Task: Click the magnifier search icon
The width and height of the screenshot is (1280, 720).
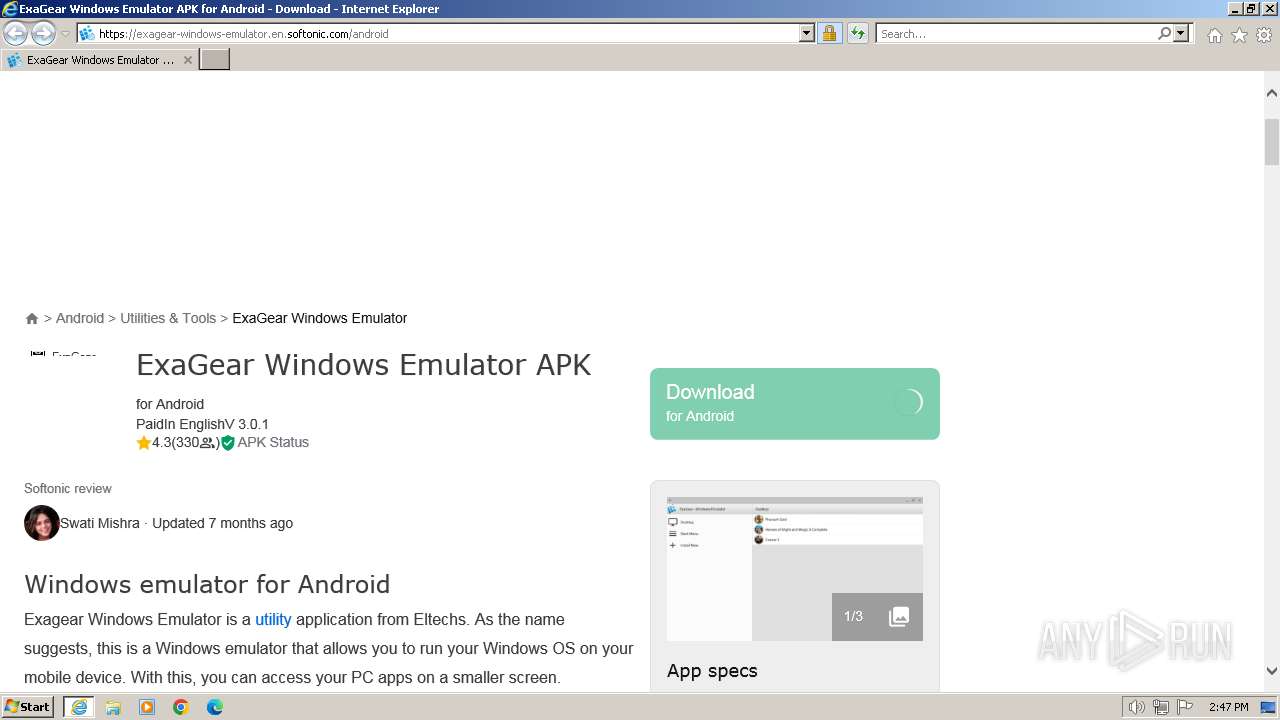Action: (x=1164, y=33)
